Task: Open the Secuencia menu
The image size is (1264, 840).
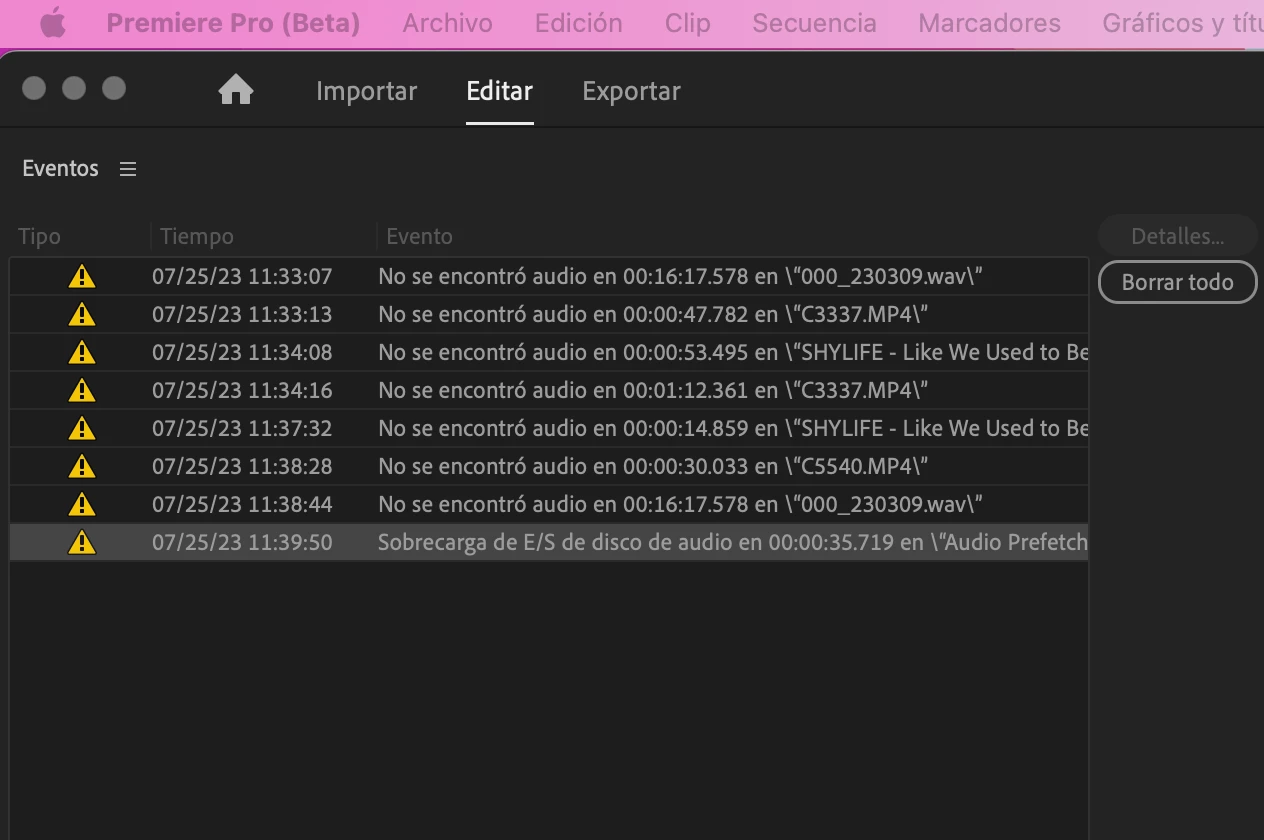Action: [814, 23]
